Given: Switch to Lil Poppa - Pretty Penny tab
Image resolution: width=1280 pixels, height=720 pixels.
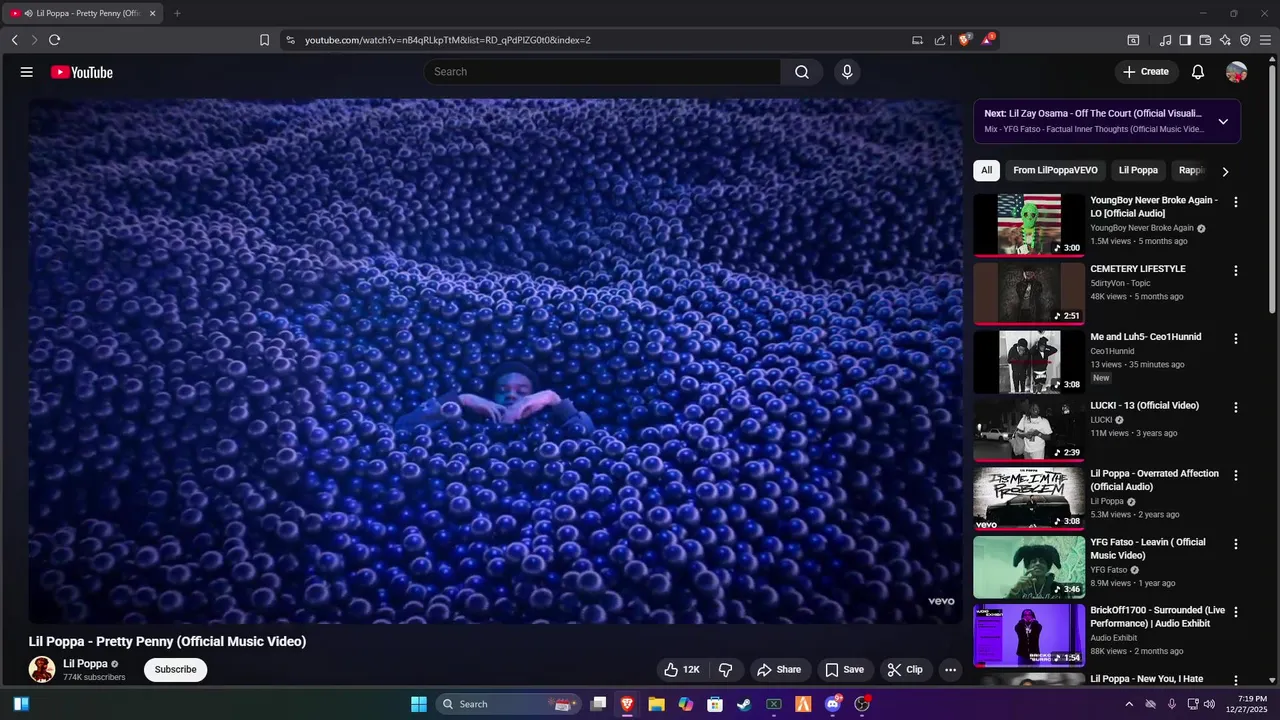Looking at the screenshot, I should coord(84,13).
